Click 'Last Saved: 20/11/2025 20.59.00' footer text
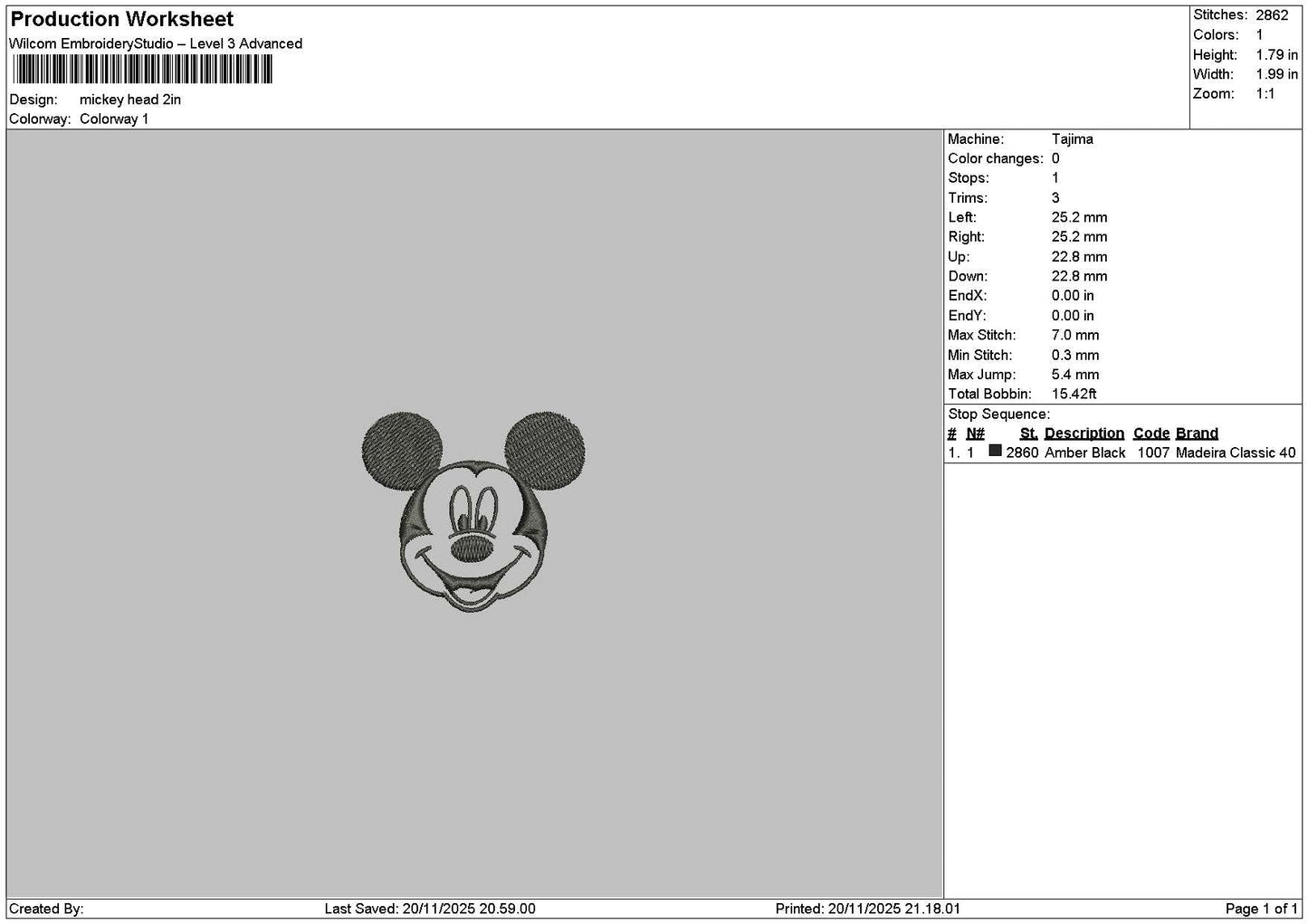 pos(430,910)
